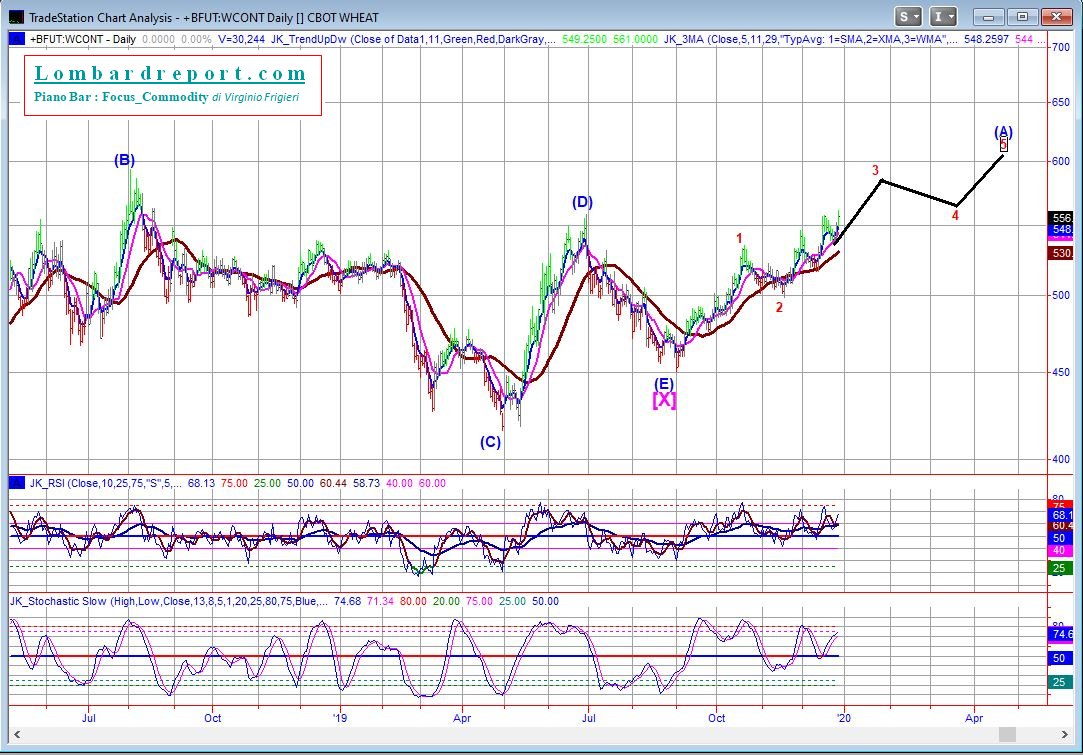This screenshot has width=1083, height=755.
Task: Click the blue icon beside JK_RSI label
Action: (16, 483)
